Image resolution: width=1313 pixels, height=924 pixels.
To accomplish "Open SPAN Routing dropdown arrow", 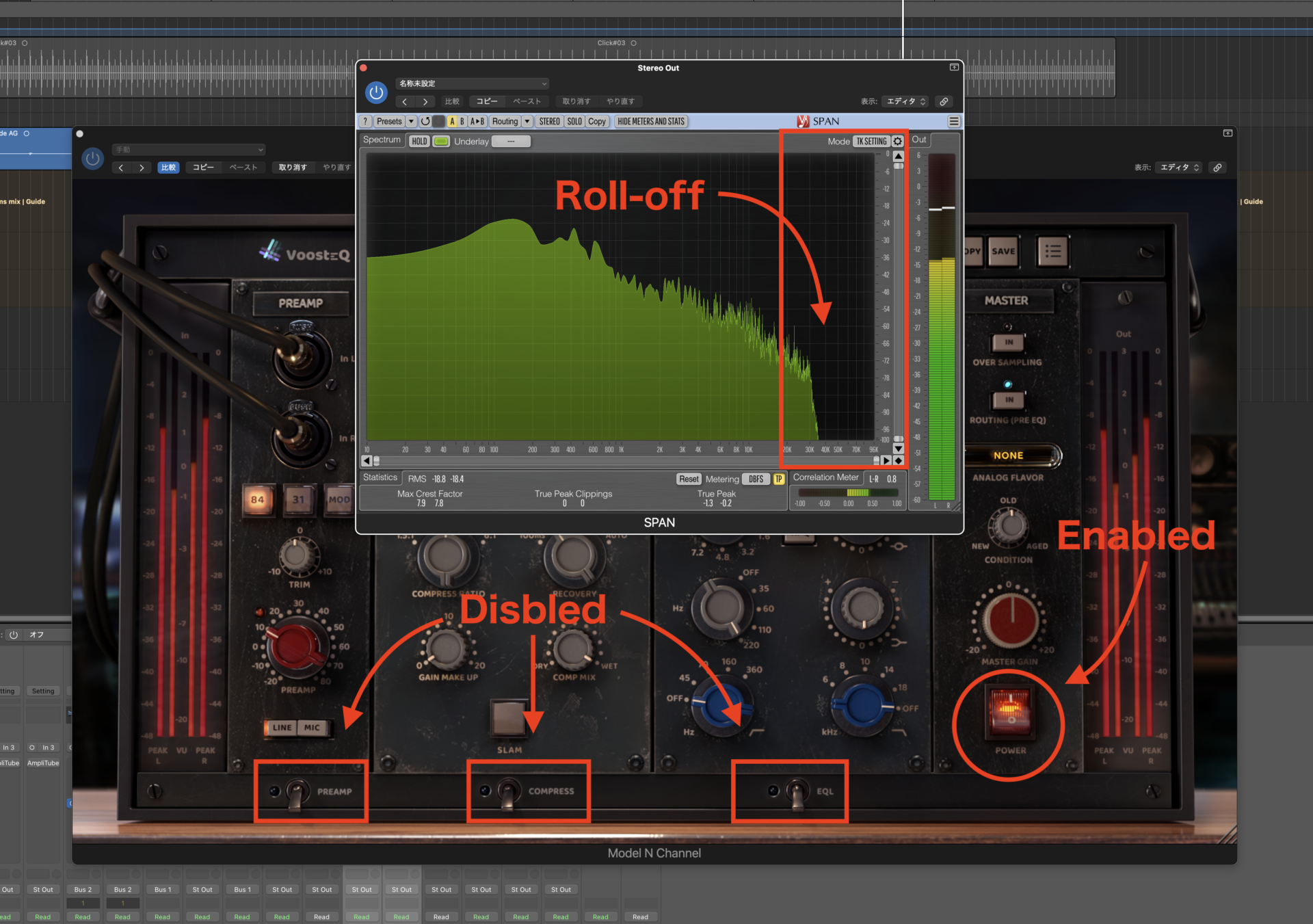I will [x=527, y=121].
